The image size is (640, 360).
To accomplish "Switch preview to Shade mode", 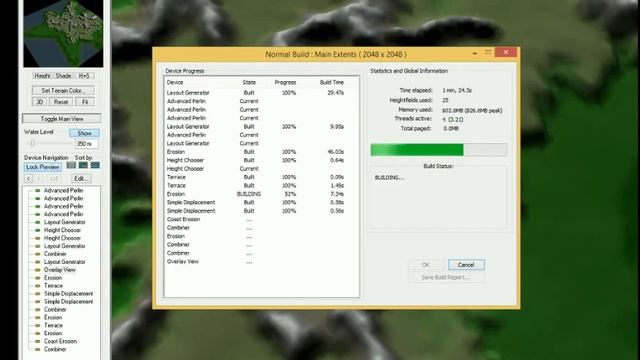I will pyautogui.click(x=63, y=76).
